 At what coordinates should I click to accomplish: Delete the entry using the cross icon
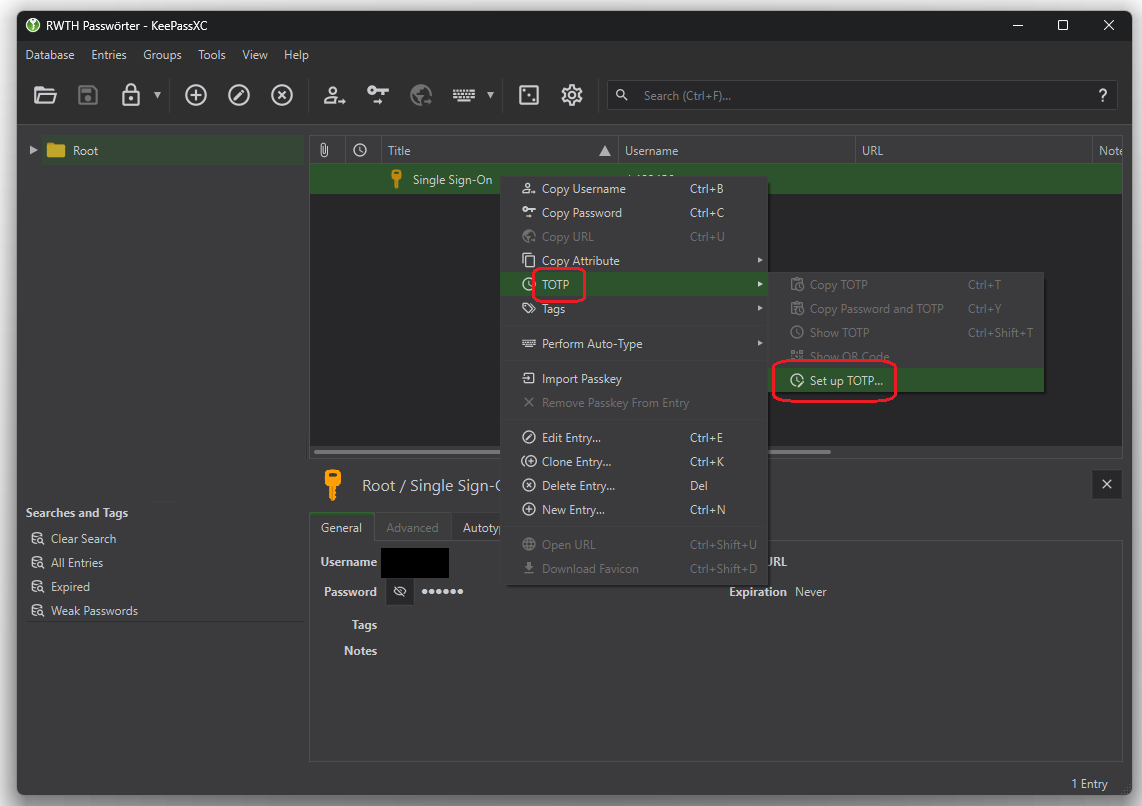[x=282, y=95]
